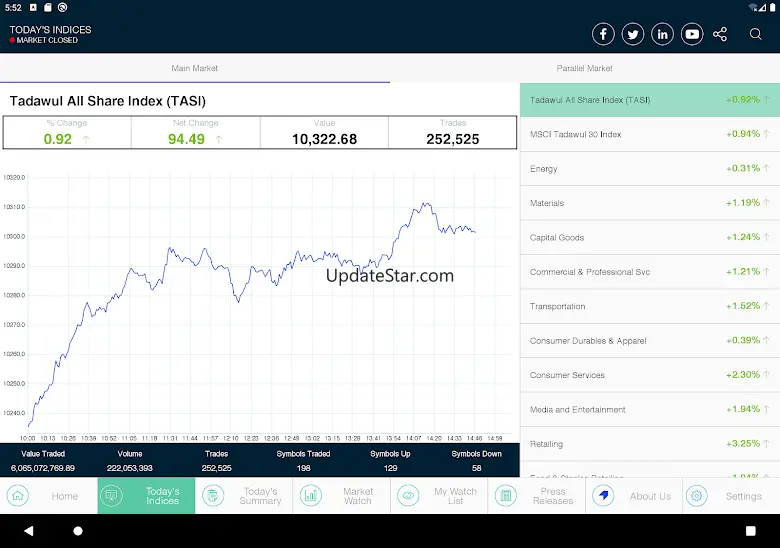
Task: Open the Facebook social icon
Action: (603, 34)
